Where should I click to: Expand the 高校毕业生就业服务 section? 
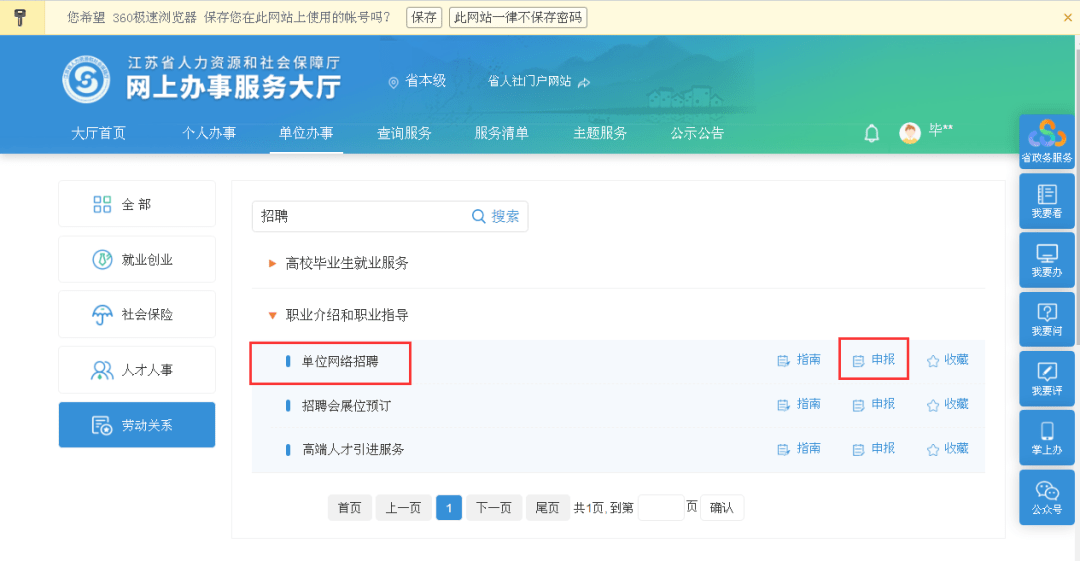pyautogui.click(x=346, y=263)
